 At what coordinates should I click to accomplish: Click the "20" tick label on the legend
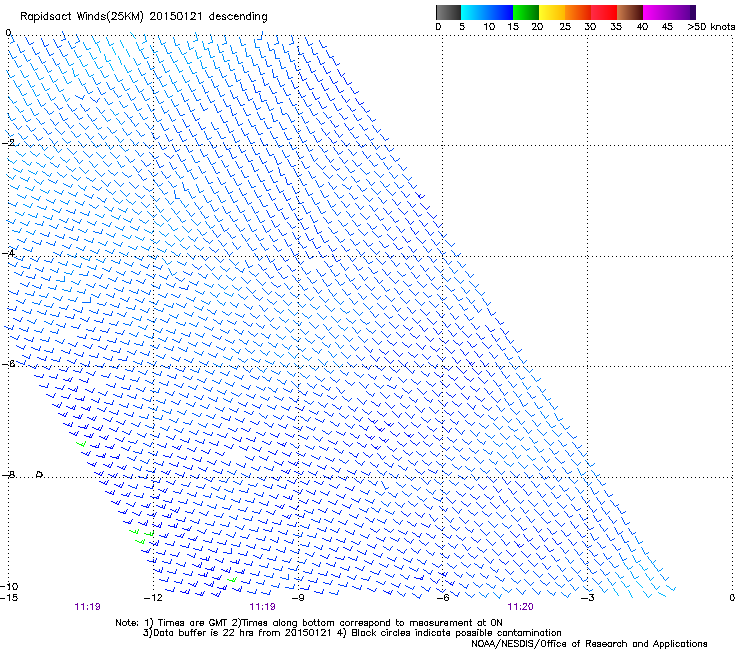[537, 27]
